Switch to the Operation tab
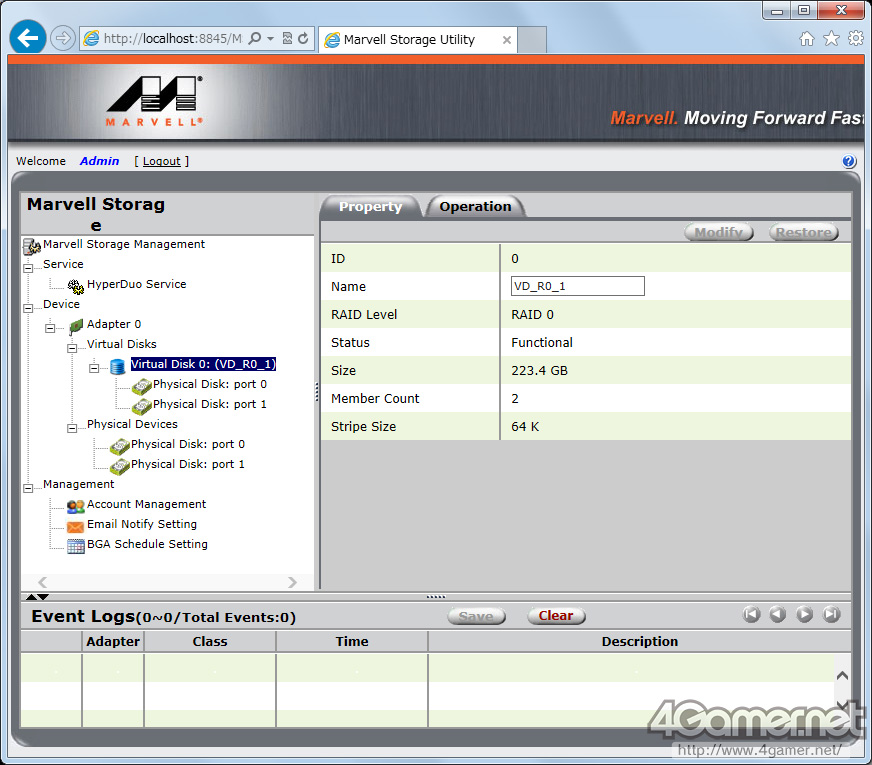 (x=475, y=207)
